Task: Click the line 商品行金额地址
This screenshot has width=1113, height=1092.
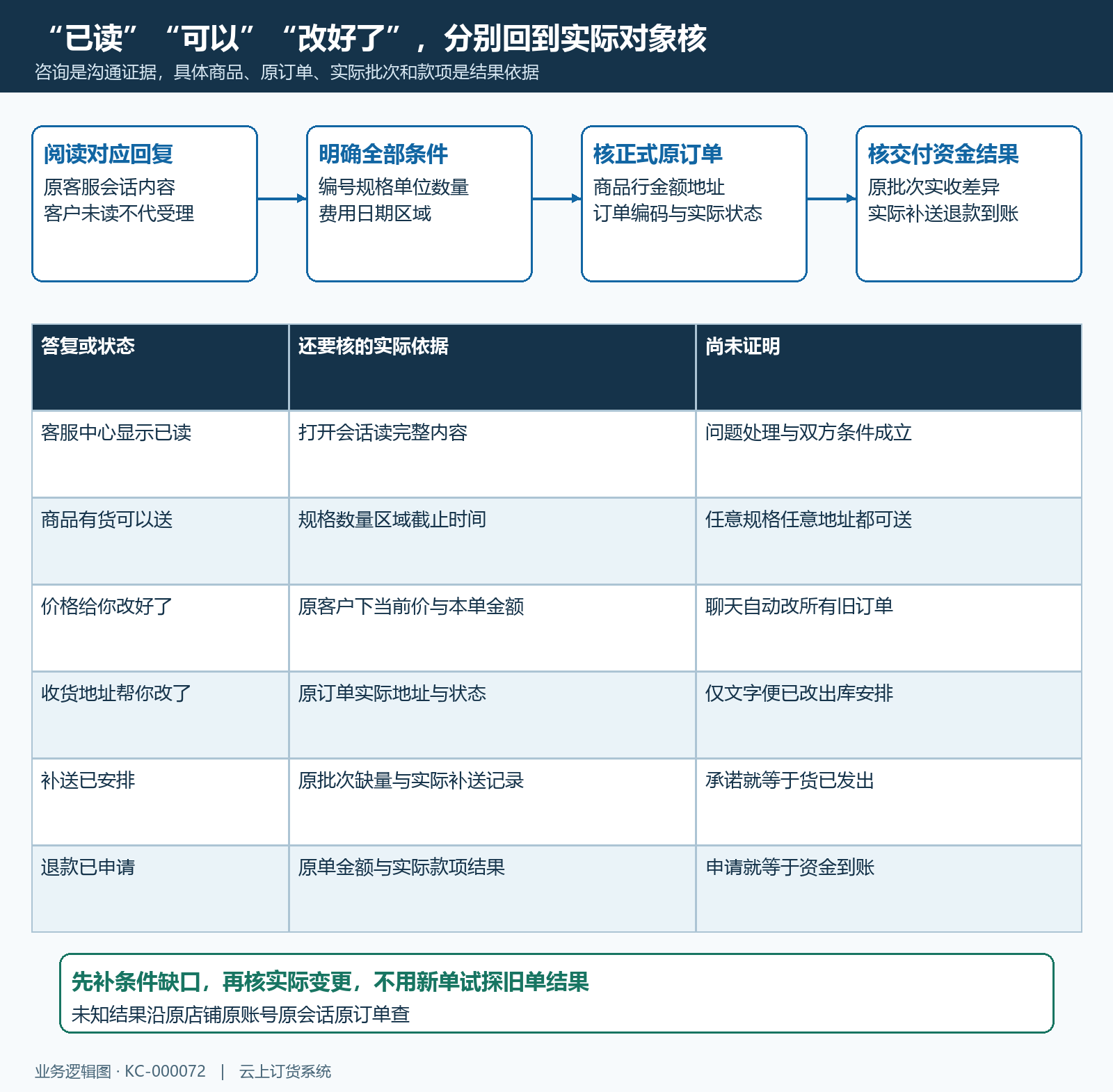Action: point(659,187)
